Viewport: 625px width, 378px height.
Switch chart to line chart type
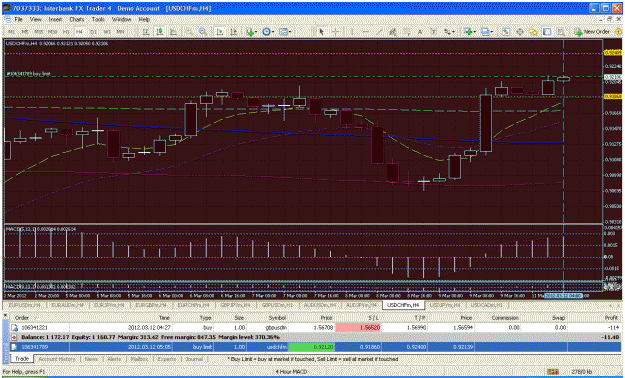click(x=173, y=32)
